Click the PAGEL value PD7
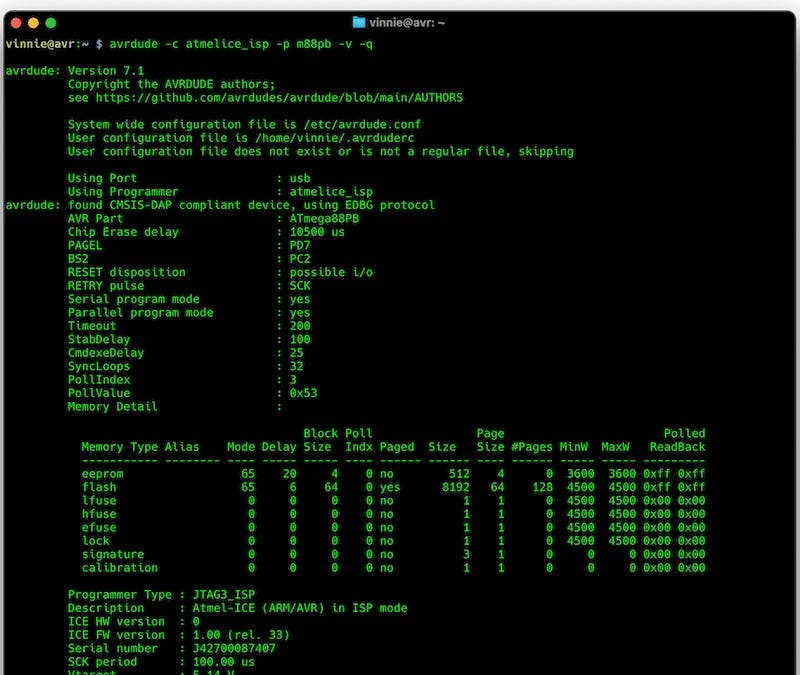Screen dimensions: 800x675 click(300, 245)
